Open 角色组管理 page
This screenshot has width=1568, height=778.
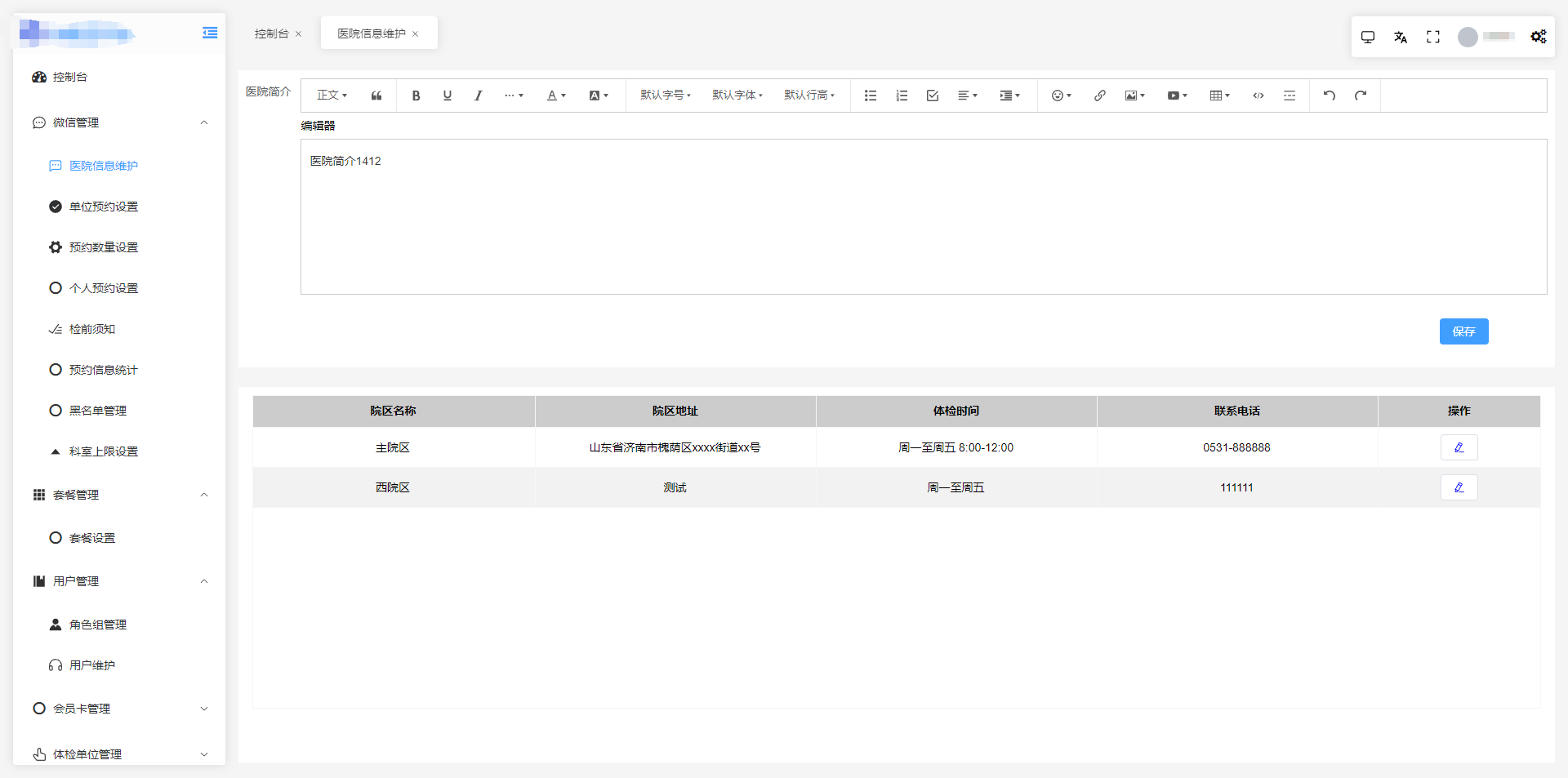119,625
